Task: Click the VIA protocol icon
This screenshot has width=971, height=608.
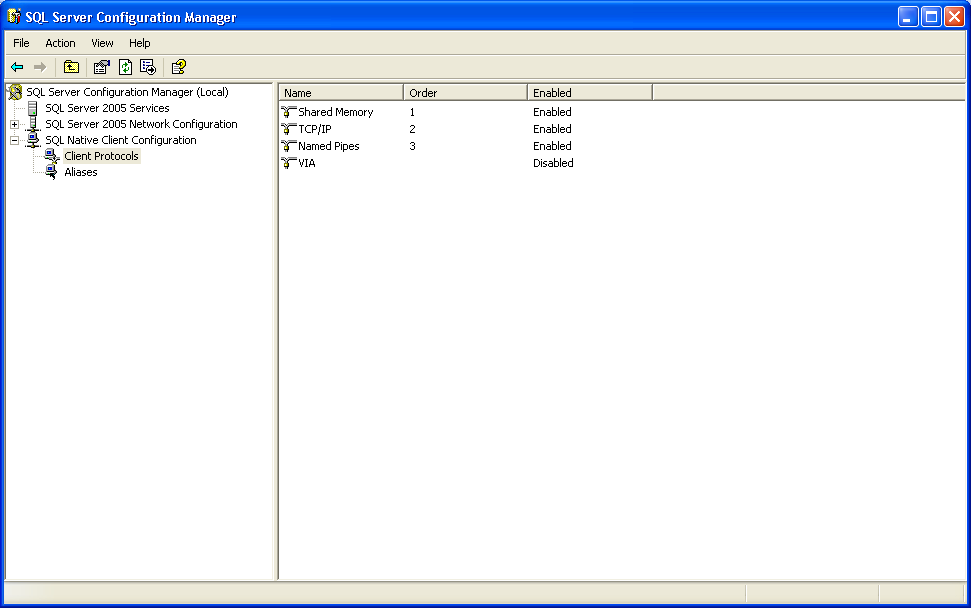Action: (289, 163)
